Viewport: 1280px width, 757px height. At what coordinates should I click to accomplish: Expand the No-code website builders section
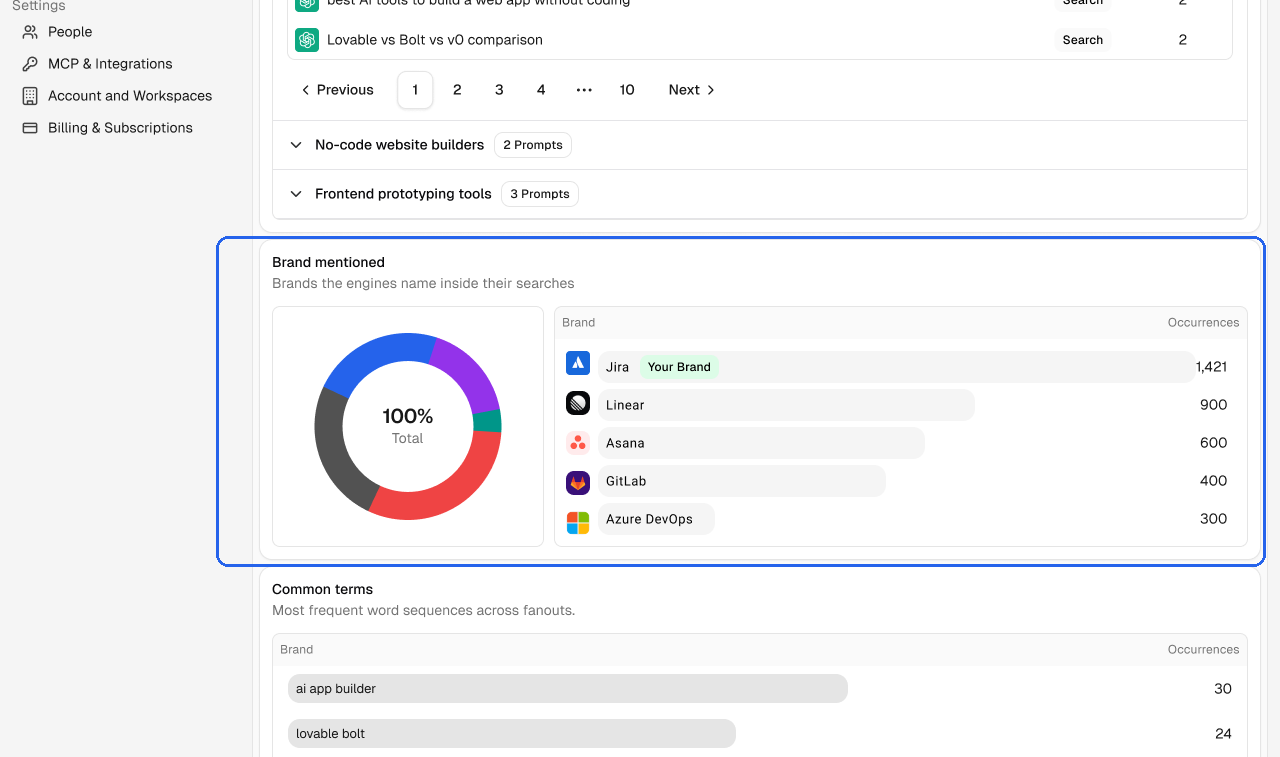(296, 145)
